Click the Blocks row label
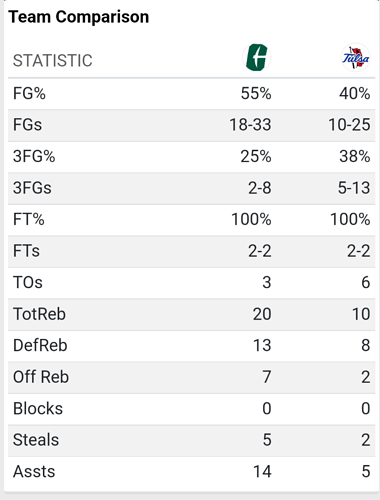 38,409
